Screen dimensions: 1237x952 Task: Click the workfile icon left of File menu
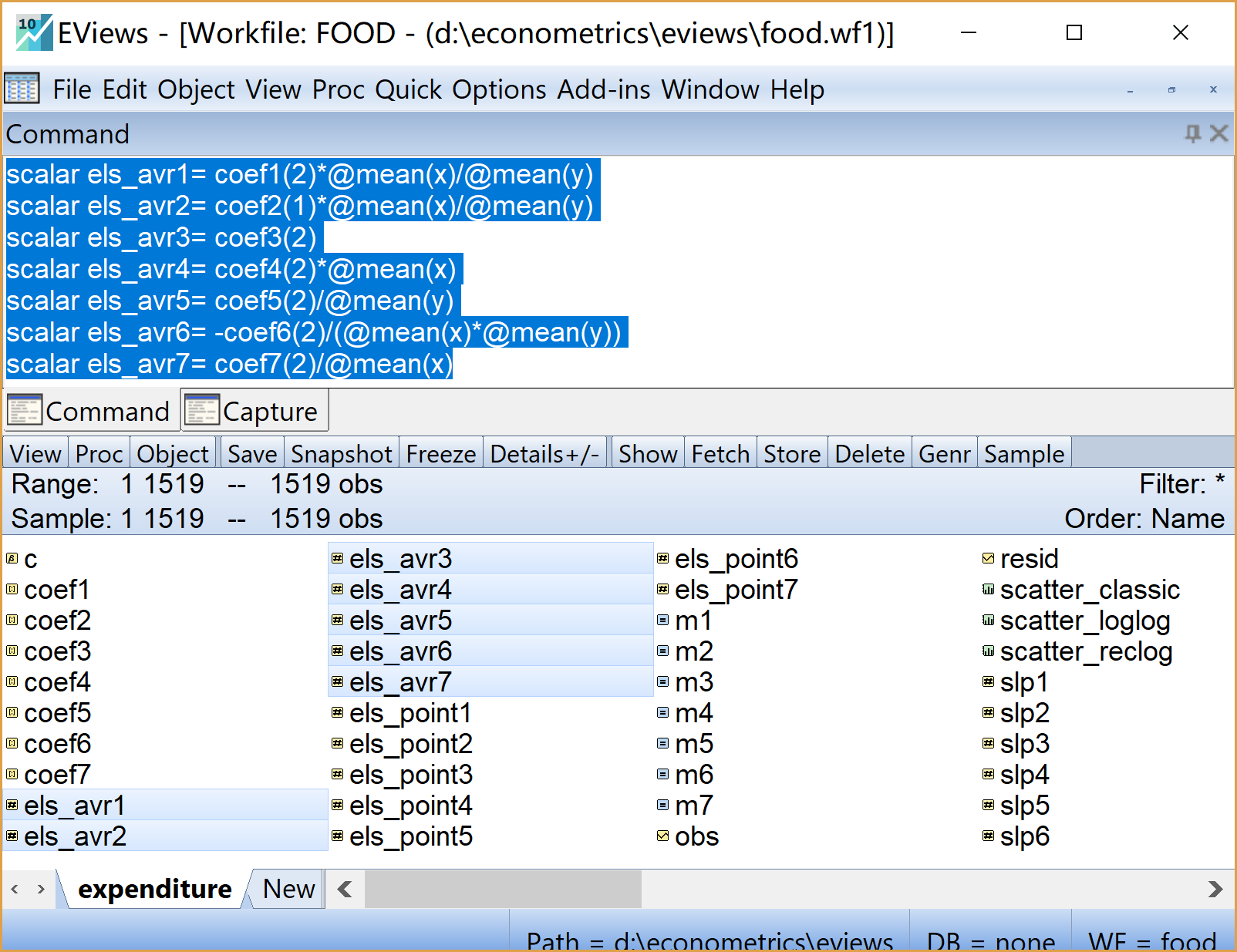tap(22, 89)
